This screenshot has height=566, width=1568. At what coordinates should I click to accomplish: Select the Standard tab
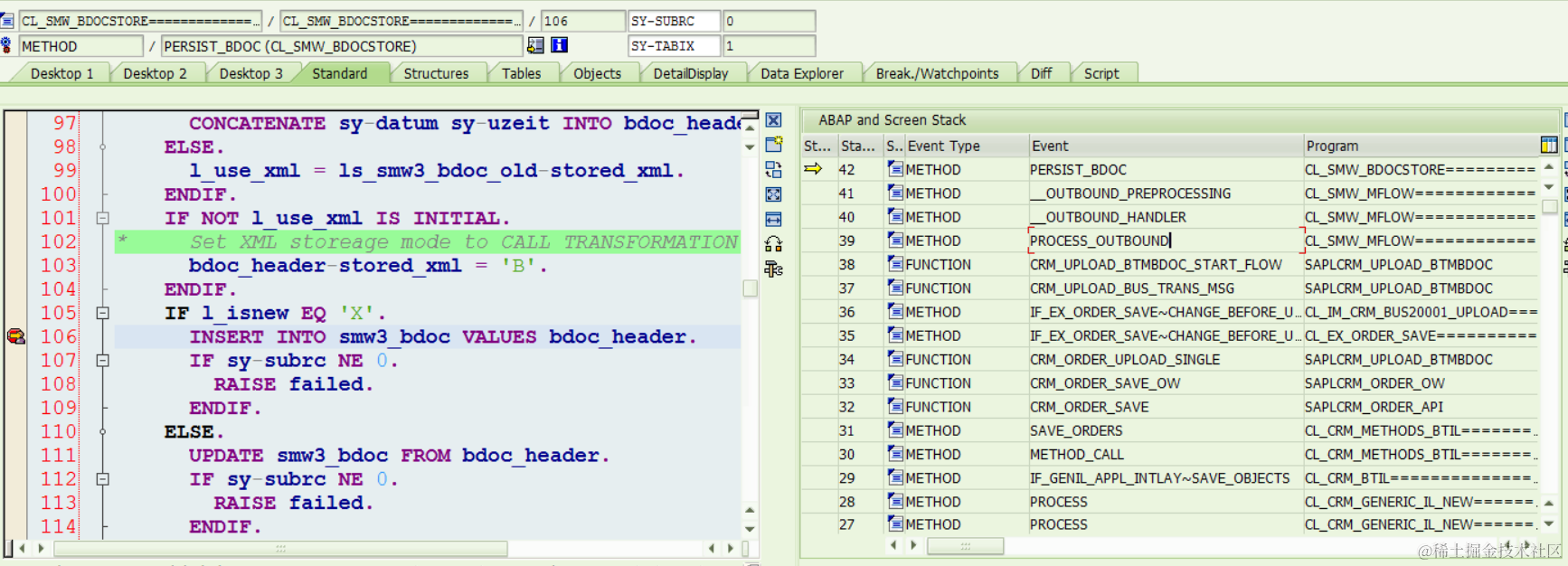pos(340,73)
